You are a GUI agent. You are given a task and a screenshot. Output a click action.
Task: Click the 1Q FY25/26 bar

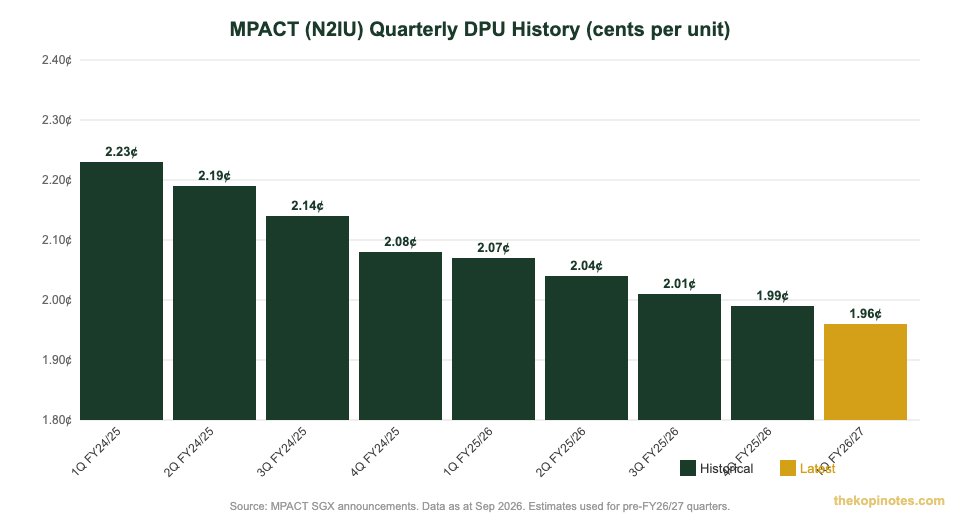[493, 339]
